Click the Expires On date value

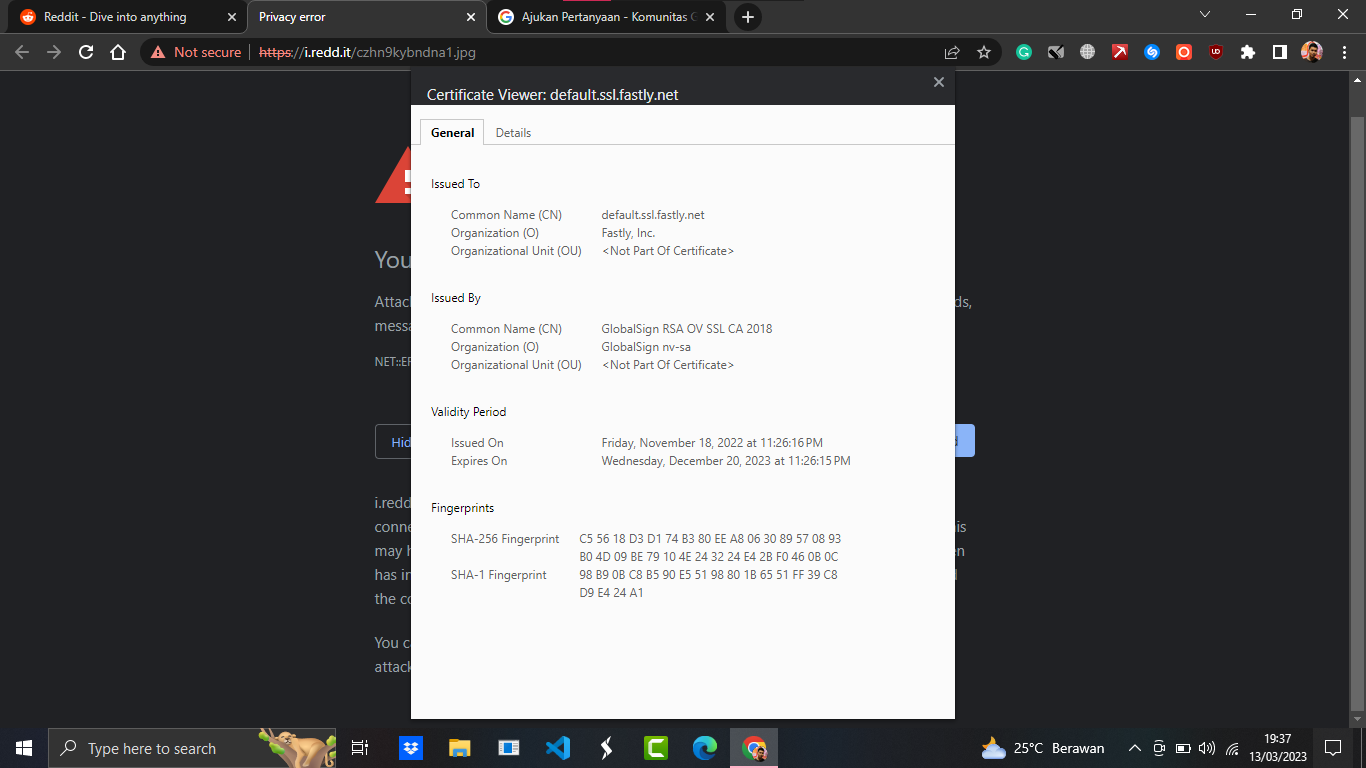(x=726, y=461)
